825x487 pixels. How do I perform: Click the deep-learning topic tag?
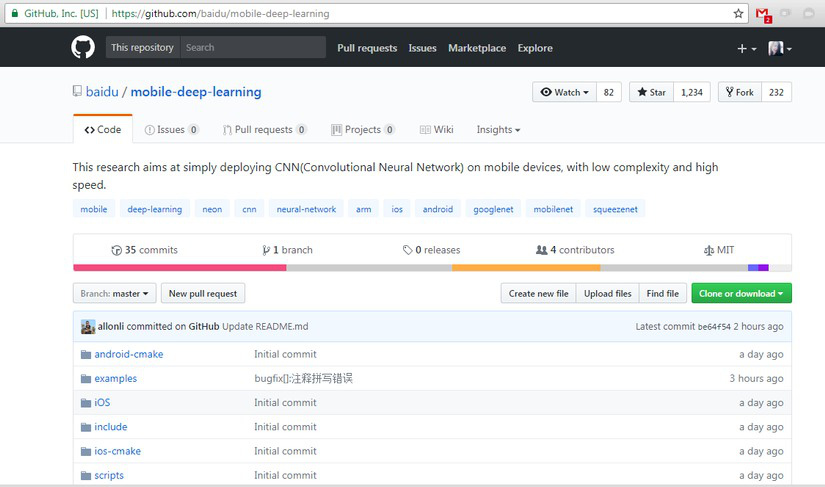[x=155, y=209]
